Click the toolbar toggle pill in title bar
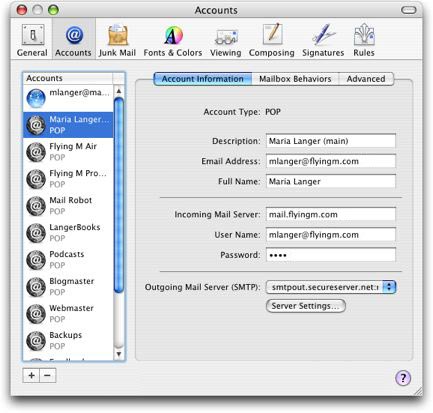 click(x=408, y=10)
